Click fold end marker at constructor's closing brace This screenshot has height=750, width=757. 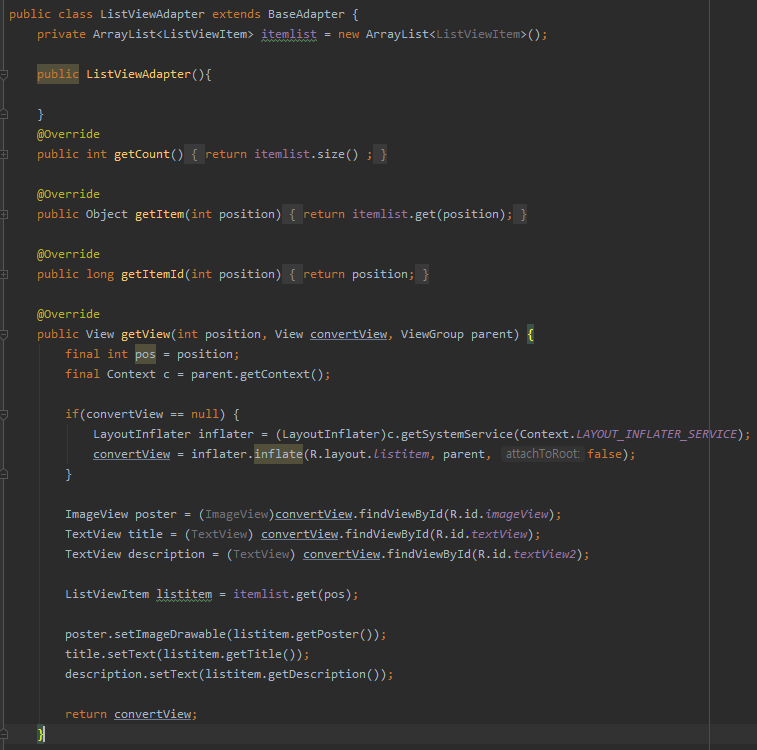tap(3, 114)
